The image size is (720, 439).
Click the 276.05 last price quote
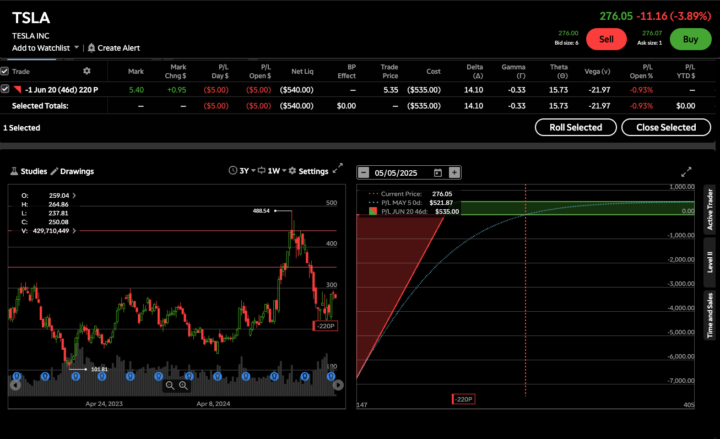[616, 16]
